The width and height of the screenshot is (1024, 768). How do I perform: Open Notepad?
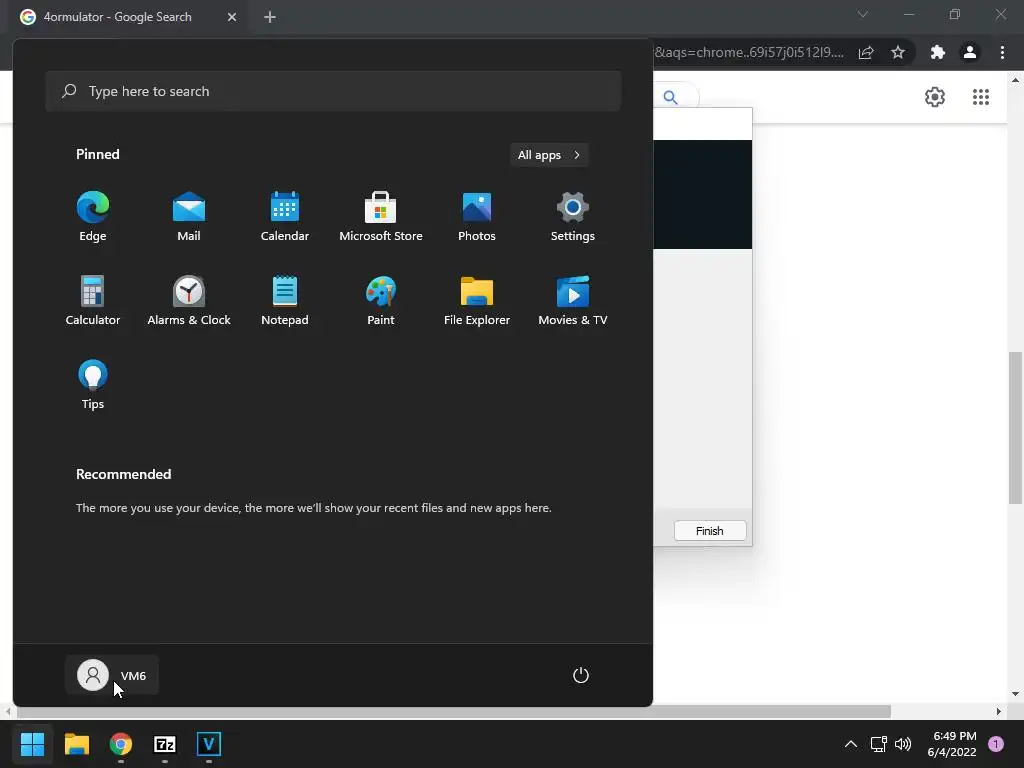(x=285, y=300)
